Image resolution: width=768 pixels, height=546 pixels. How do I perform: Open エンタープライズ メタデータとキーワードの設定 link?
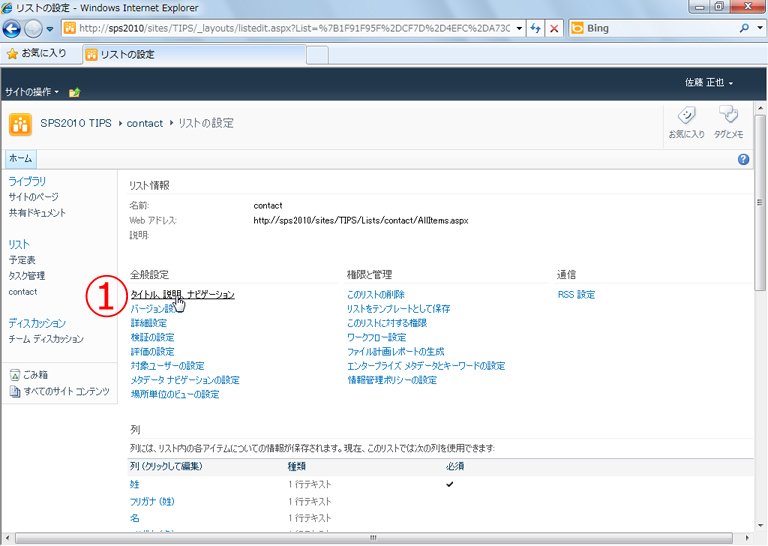426,366
